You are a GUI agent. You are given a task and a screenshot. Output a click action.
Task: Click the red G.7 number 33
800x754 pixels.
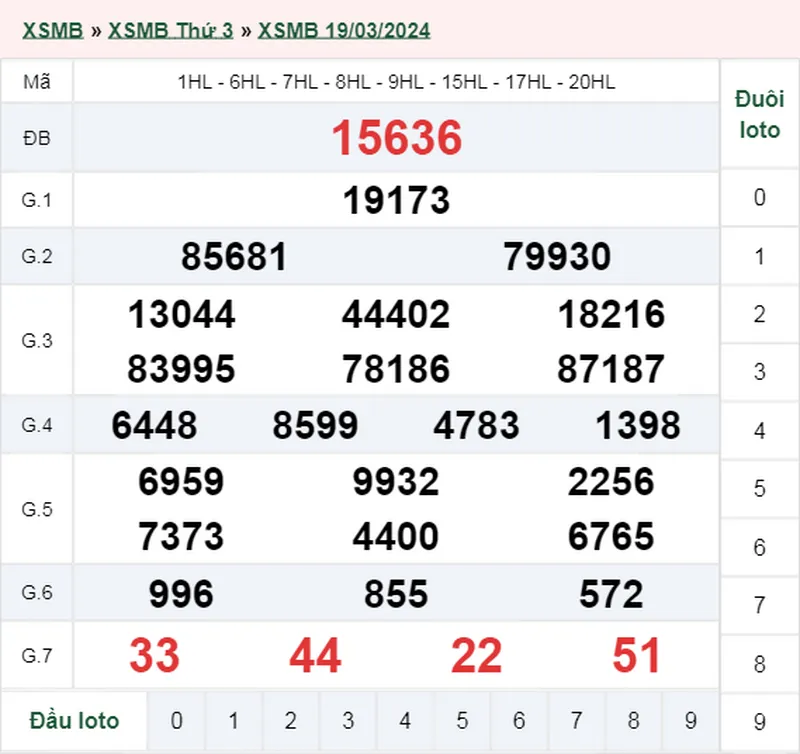click(x=154, y=656)
